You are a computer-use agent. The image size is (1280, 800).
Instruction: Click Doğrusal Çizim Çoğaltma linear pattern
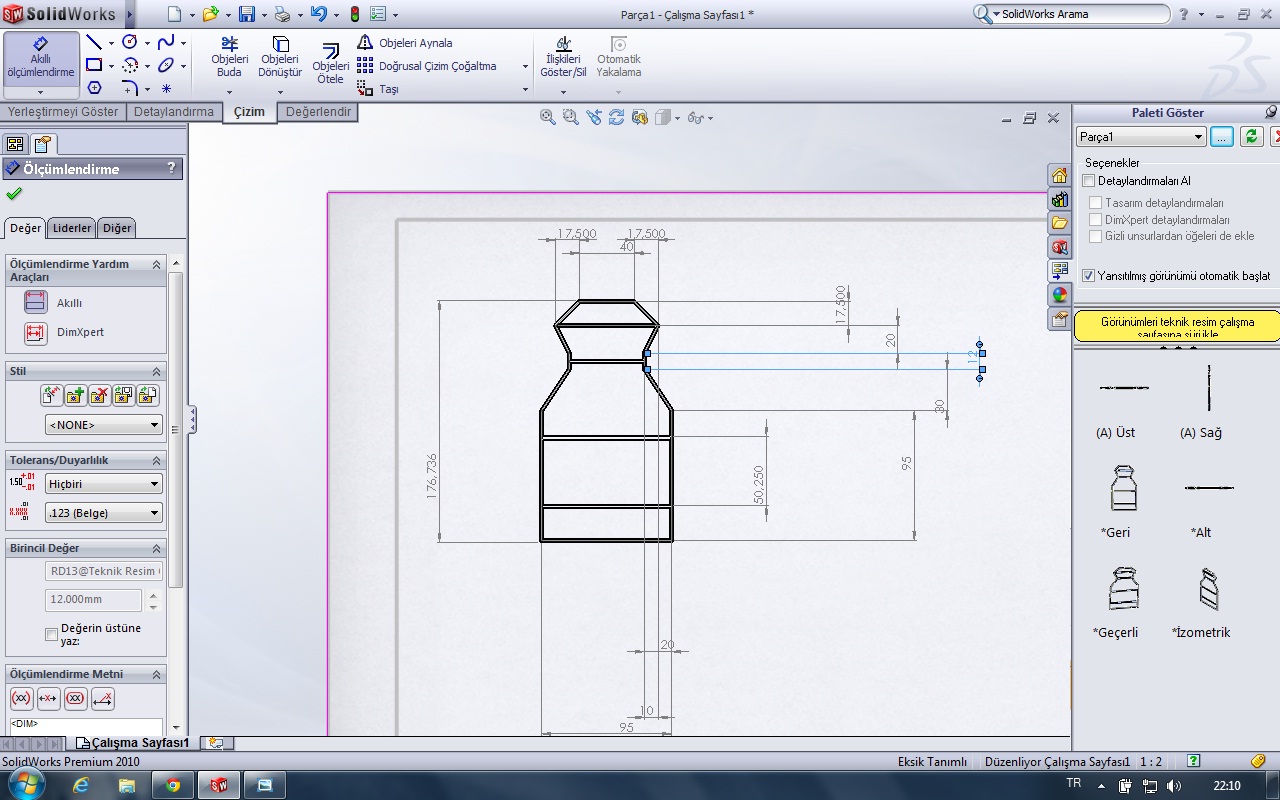[x=428, y=66]
